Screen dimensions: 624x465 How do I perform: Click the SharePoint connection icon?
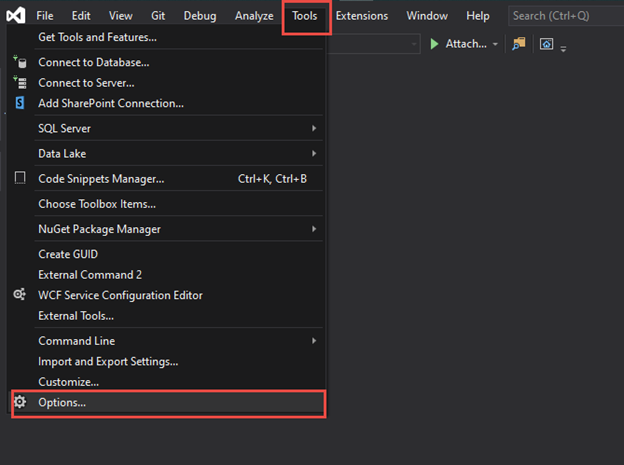coord(19,103)
